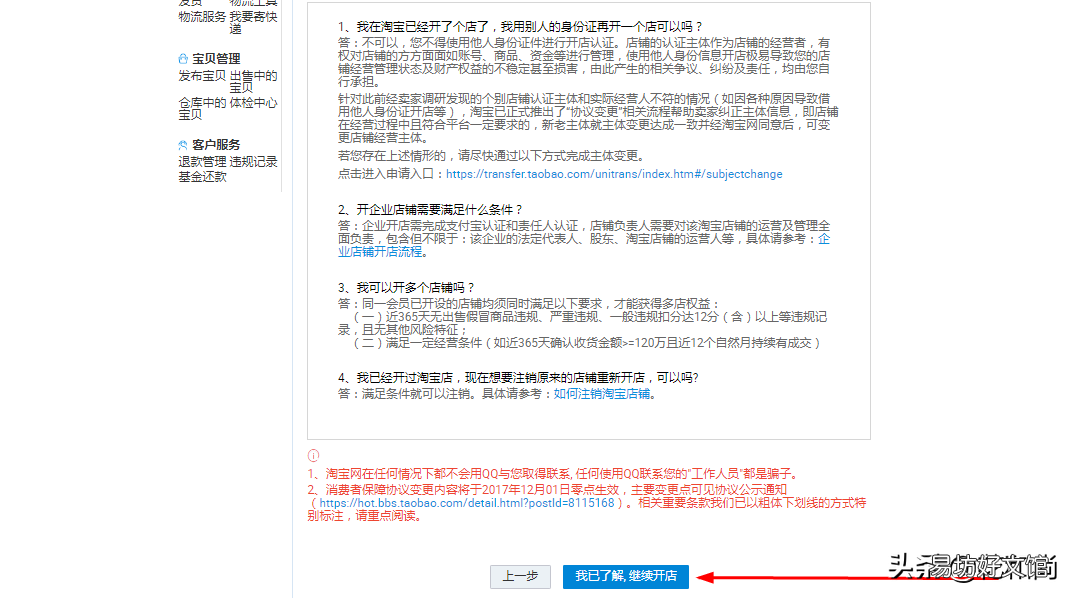Open 基金还款 in the sidebar
Image resolution: width=1076 pixels, height=598 pixels.
pyautogui.click(x=202, y=177)
